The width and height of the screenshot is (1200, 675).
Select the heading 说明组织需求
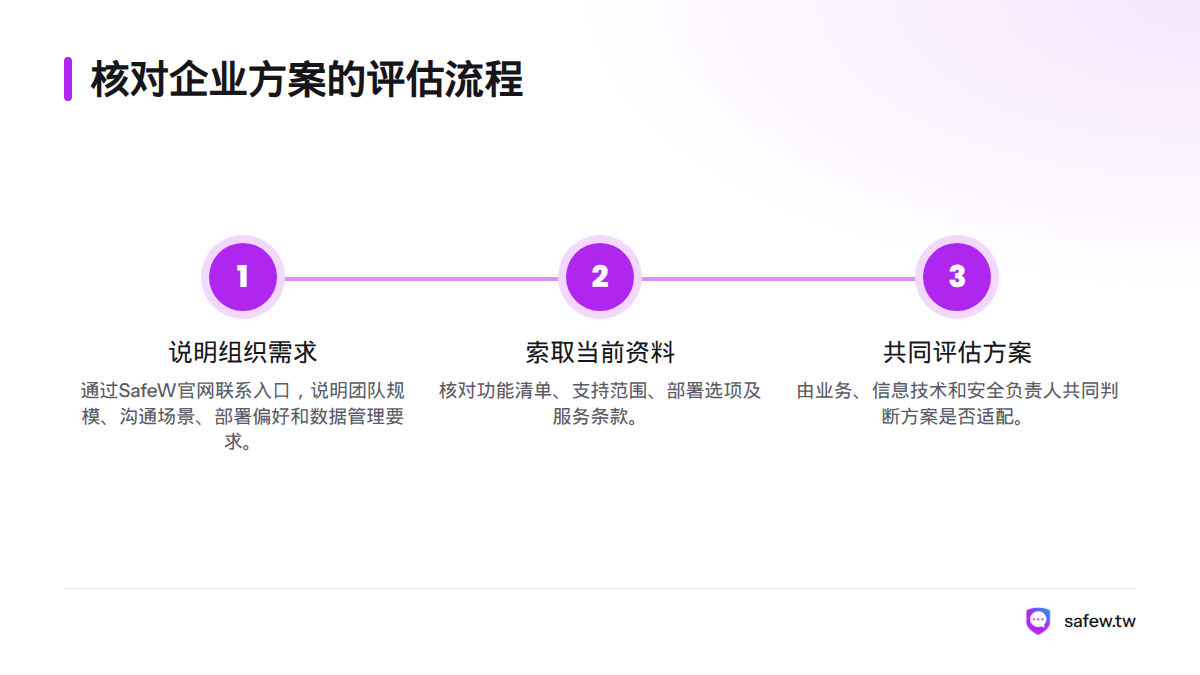pyautogui.click(x=243, y=352)
